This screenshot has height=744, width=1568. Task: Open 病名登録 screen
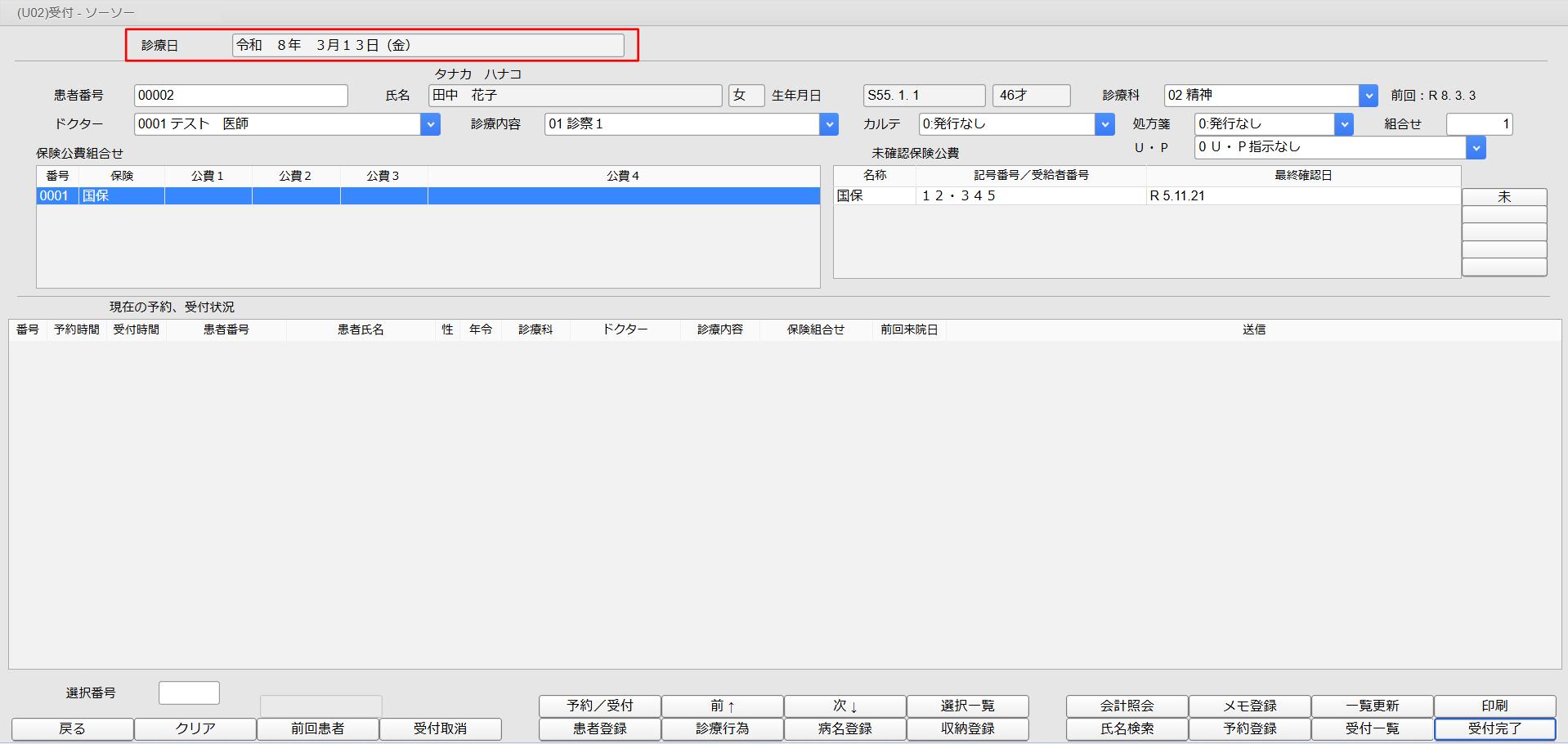click(x=844, y=728)
